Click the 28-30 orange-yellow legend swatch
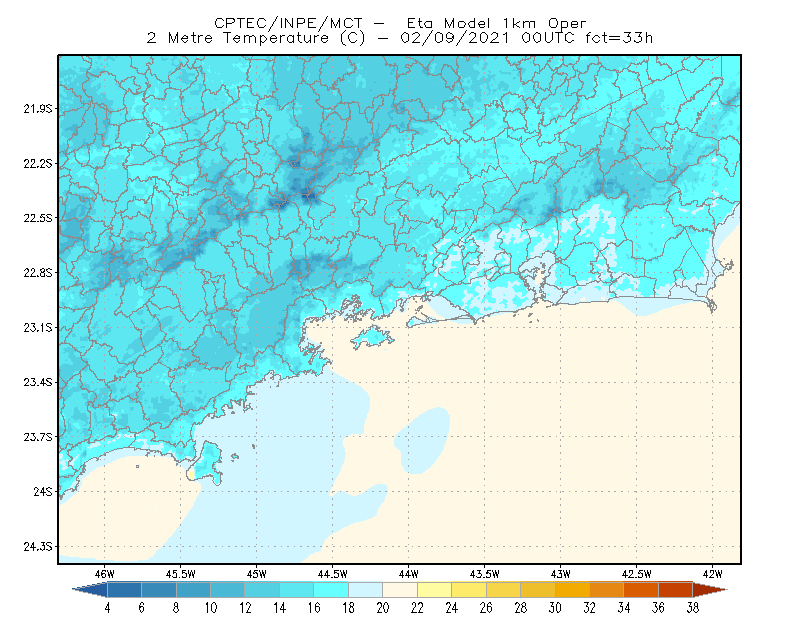800x618 pixels. click(538, 589)
